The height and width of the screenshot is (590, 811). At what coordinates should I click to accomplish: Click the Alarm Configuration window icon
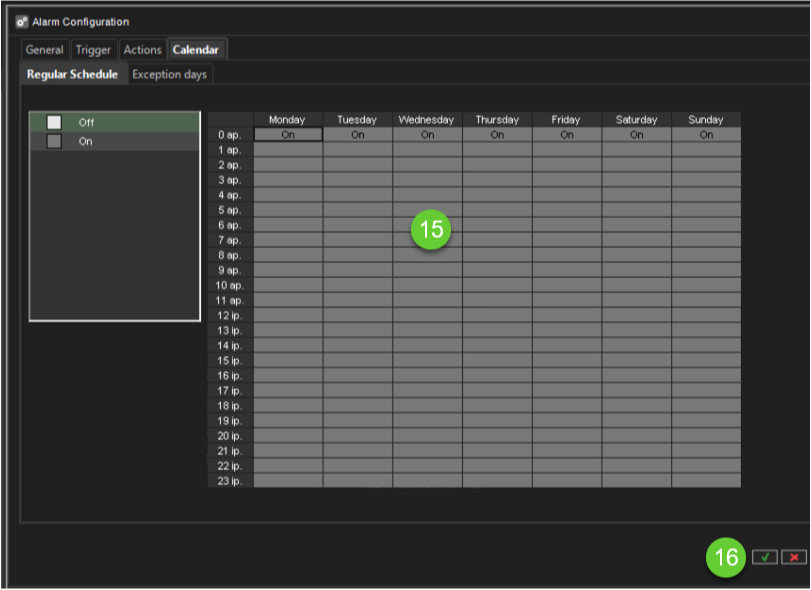click(x=21, y=21)
